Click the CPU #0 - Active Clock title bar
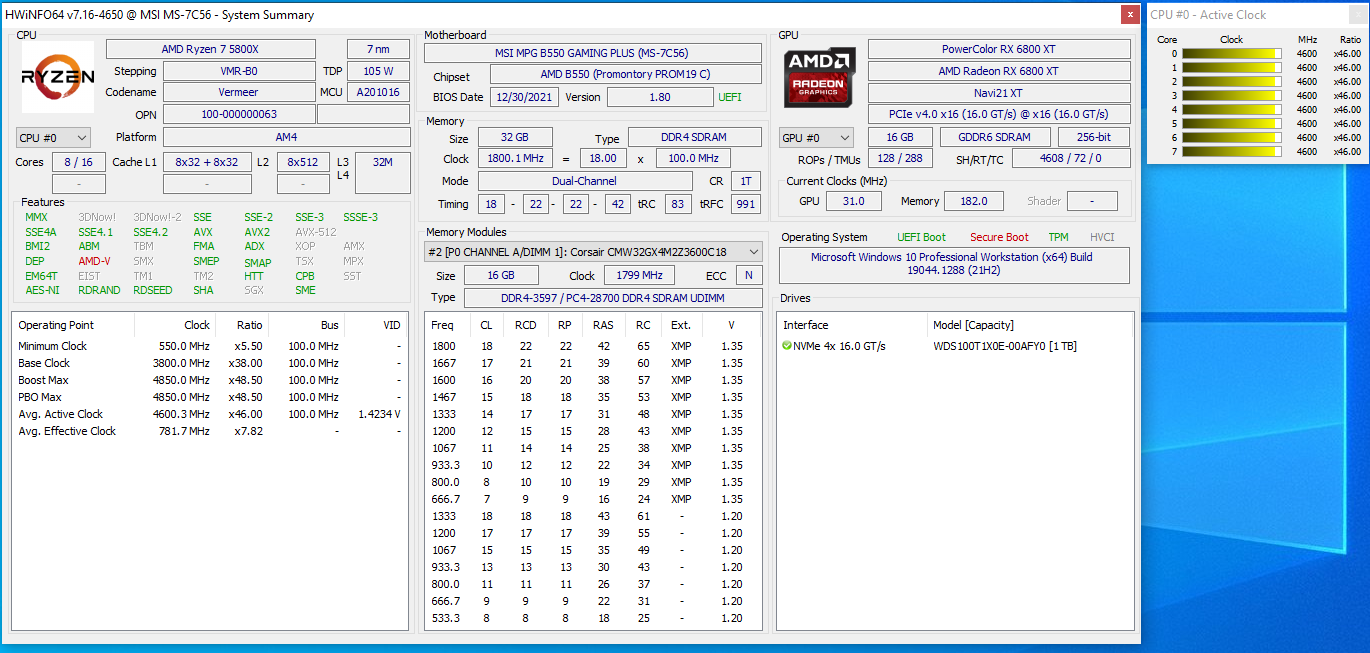The width and height of the screenshot is (1370, 653). pyautogui.click(x=1258, y=15)
